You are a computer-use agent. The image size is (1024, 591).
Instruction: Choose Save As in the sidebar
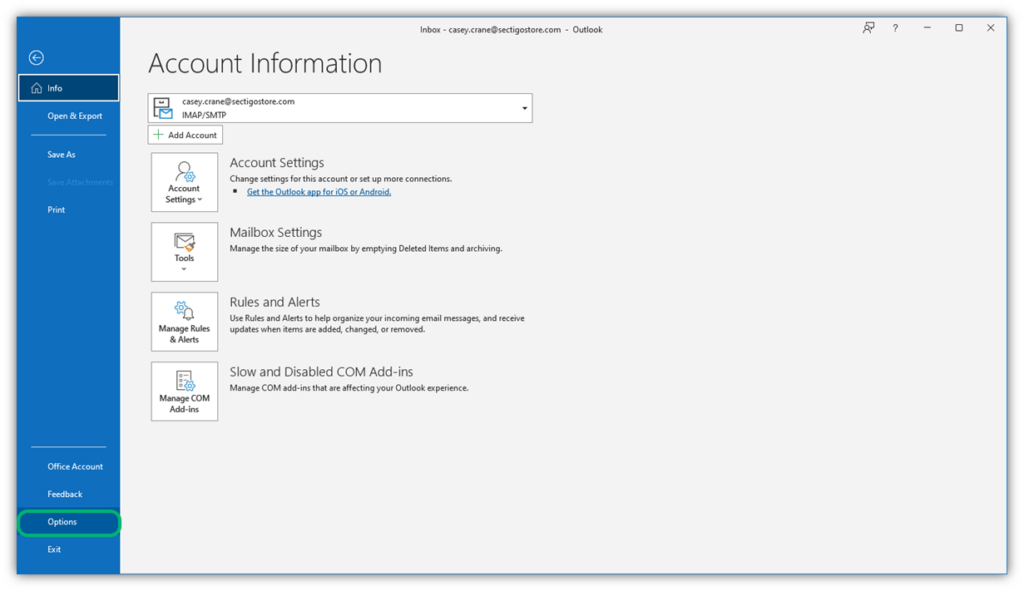(x=61, y=155)
